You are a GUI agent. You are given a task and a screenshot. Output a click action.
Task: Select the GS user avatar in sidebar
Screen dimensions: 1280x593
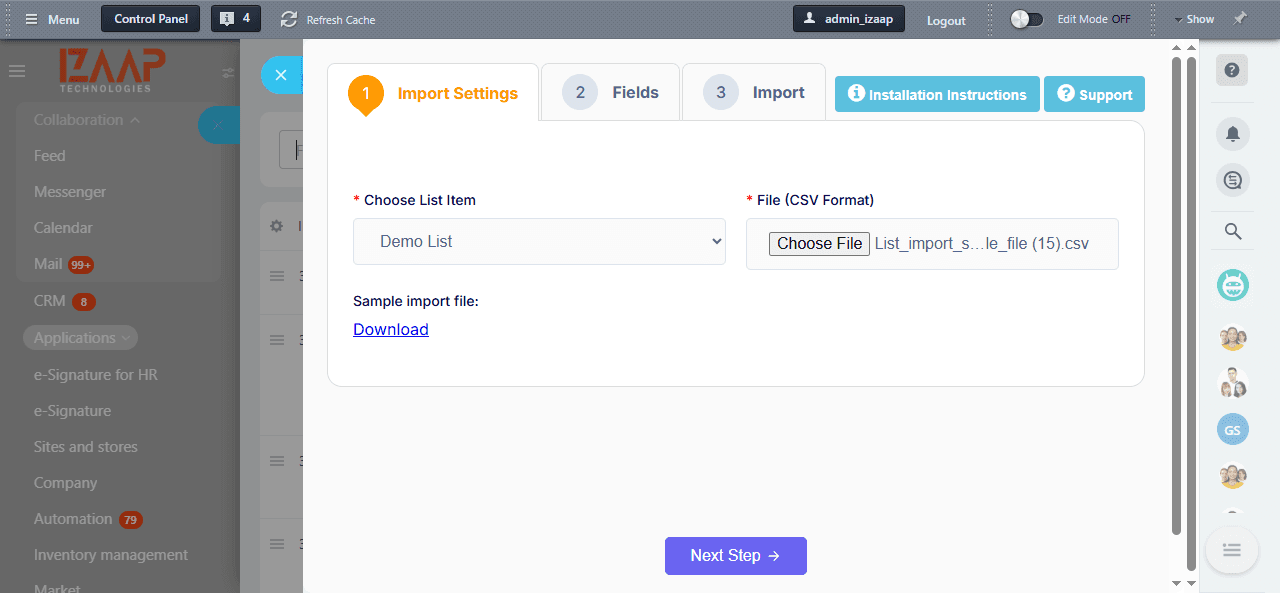tap(1232, 429)
